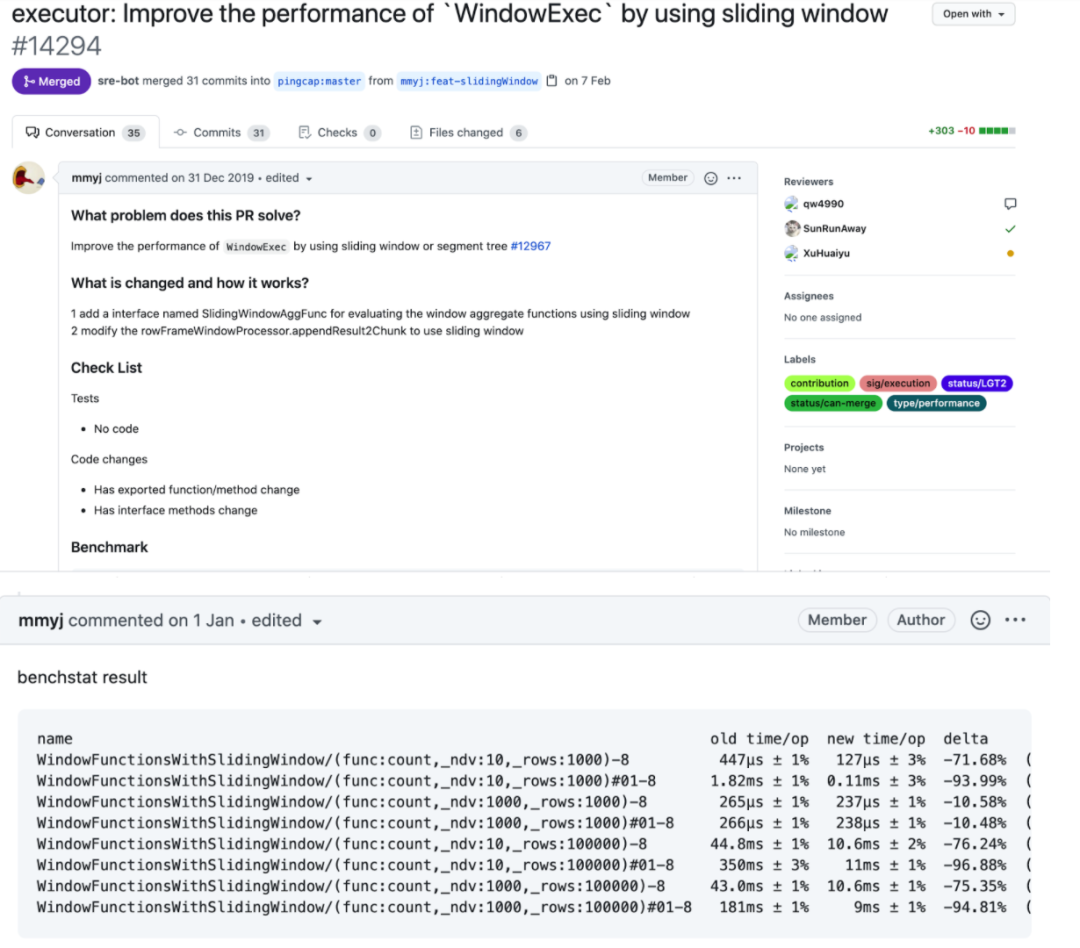Click the status/LGT2 label
Viewport: 1080px width, 948px height.
977,383
